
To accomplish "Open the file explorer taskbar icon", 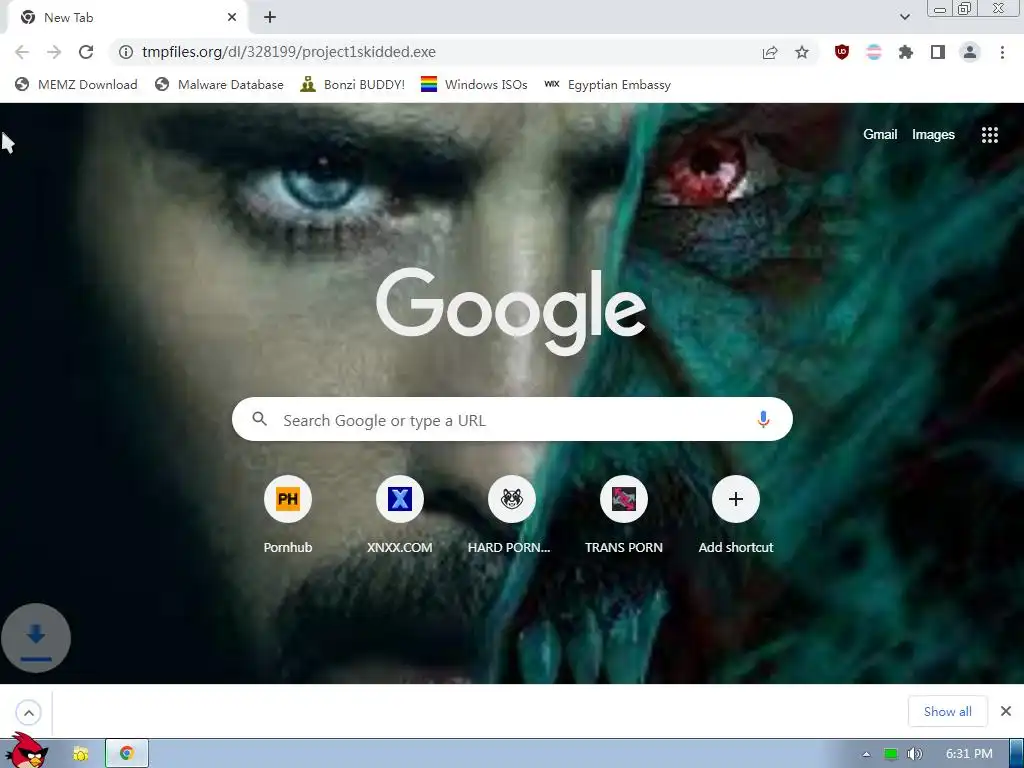I will click(x=81, y=754).
